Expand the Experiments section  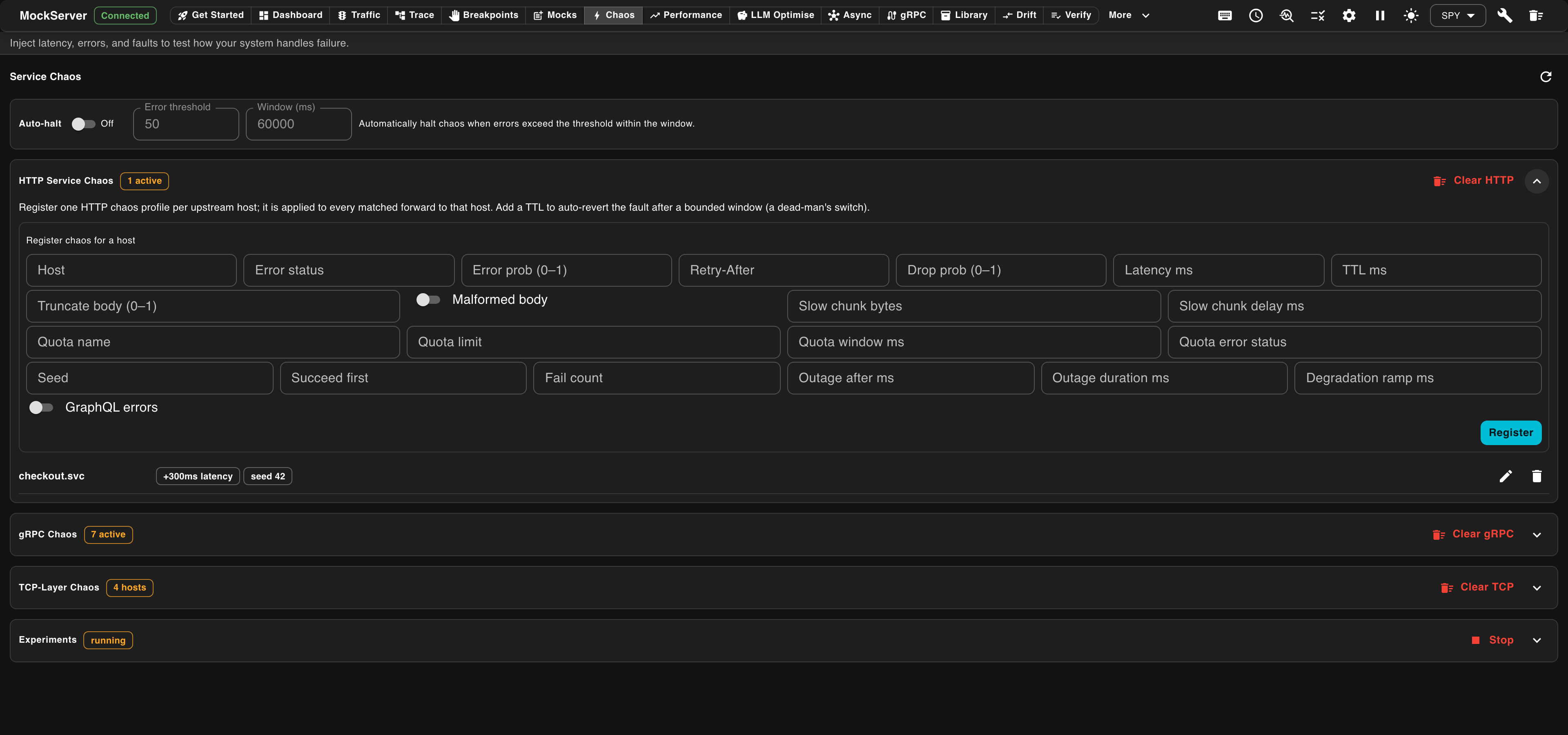(x=1537, y=640)
